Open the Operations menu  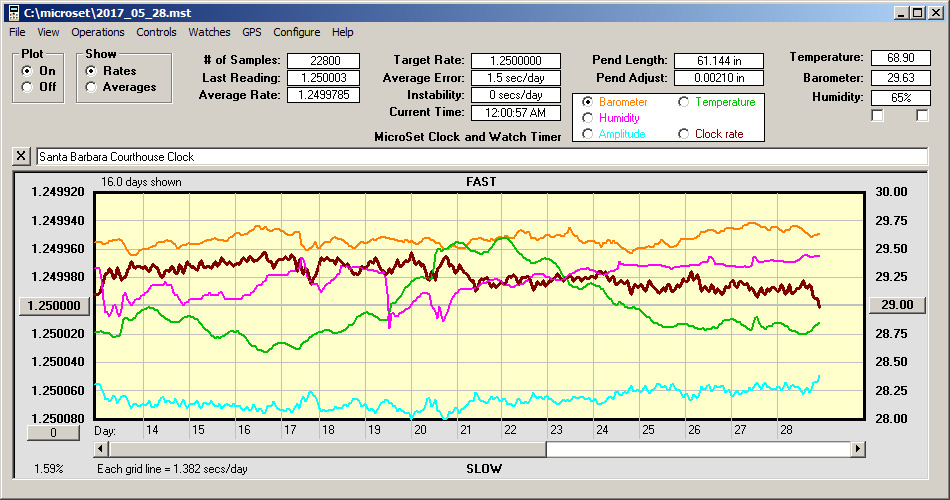click(98, 32)
